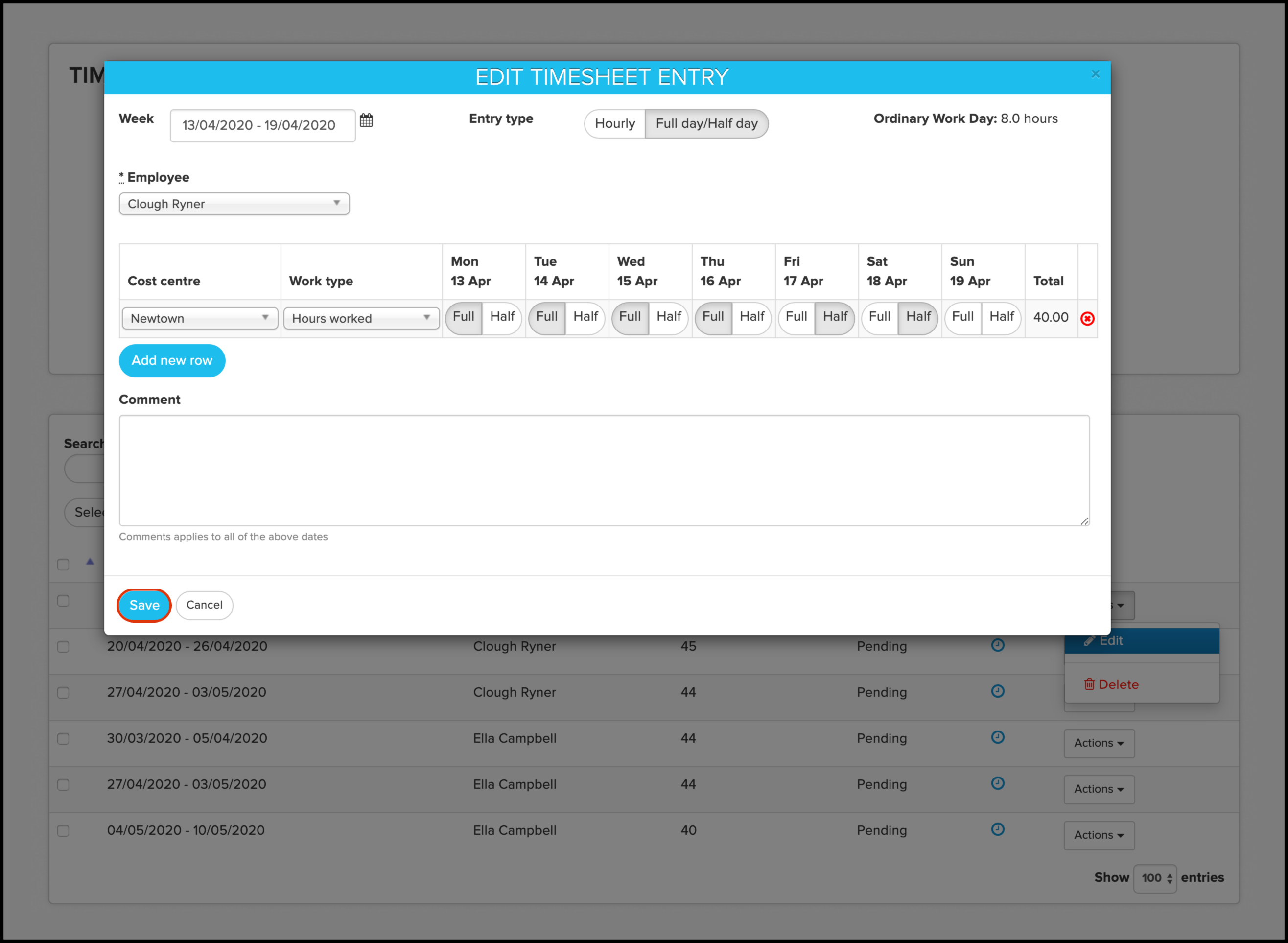Image resolution: width=1288 pixels, height=943 pixels.
Task: Select Half for Monday 13 Apr
Action: click(x=502, y=317)
